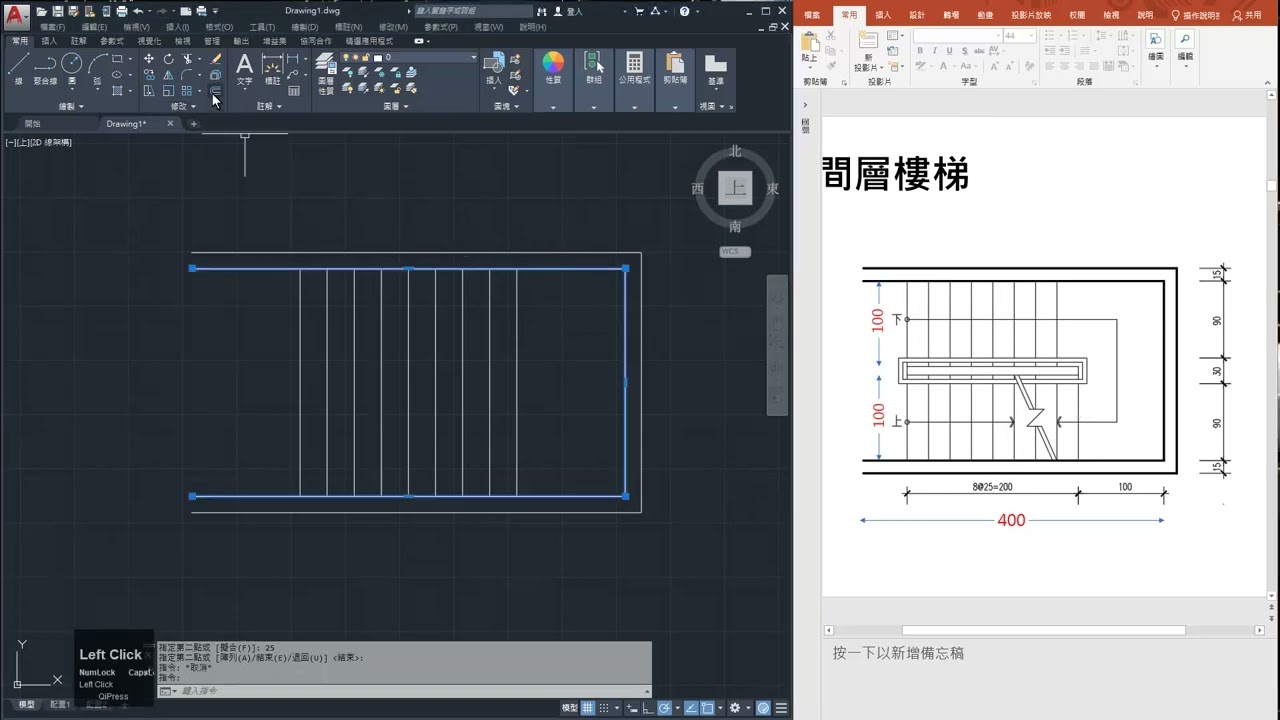The width and height of the screenshot is (1280, 720).
Task: Click 操作說明搜尋 tell-me box in PowerPoint
Action: click(1196, 16)
